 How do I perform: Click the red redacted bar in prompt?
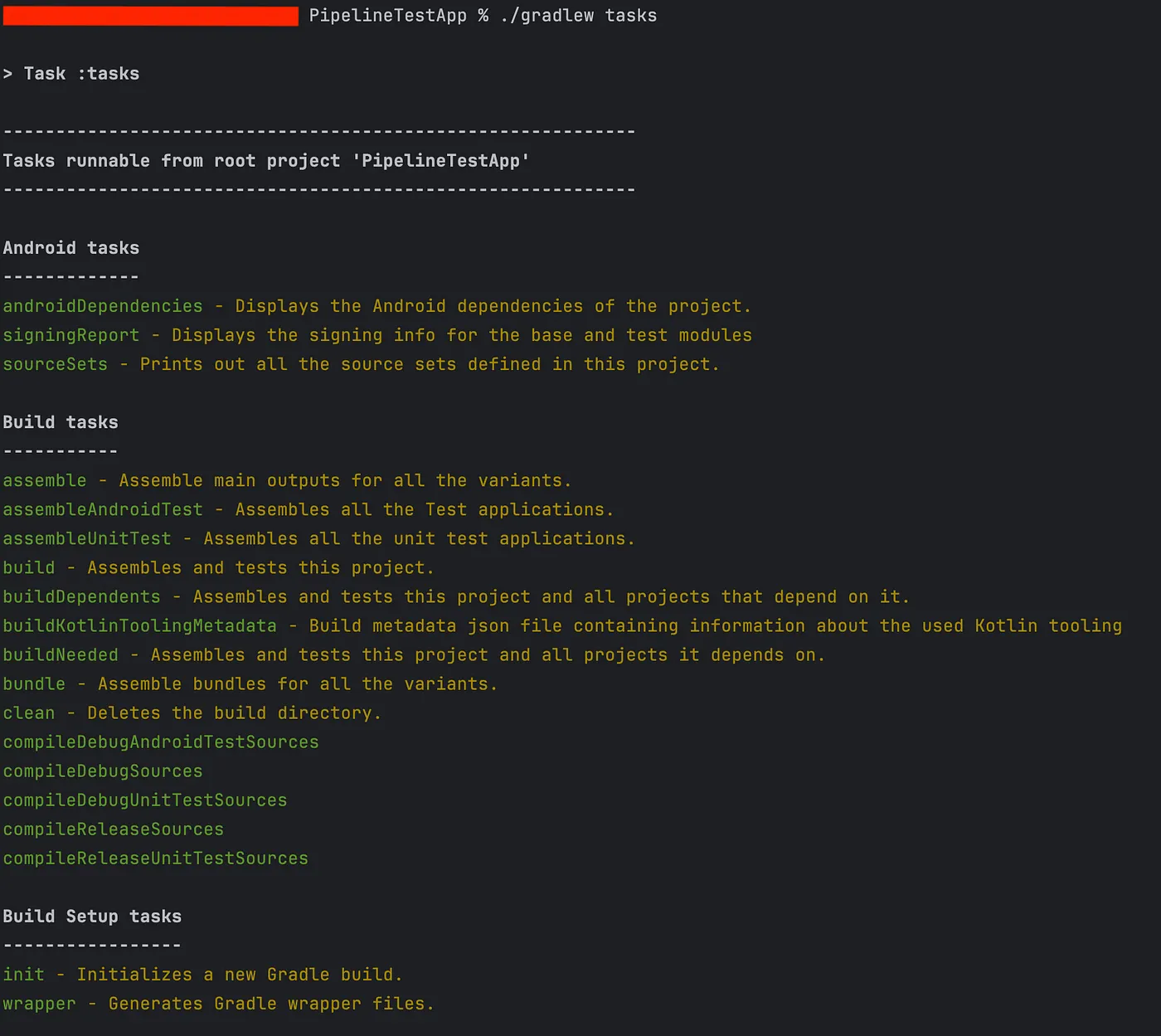point(150,16)
